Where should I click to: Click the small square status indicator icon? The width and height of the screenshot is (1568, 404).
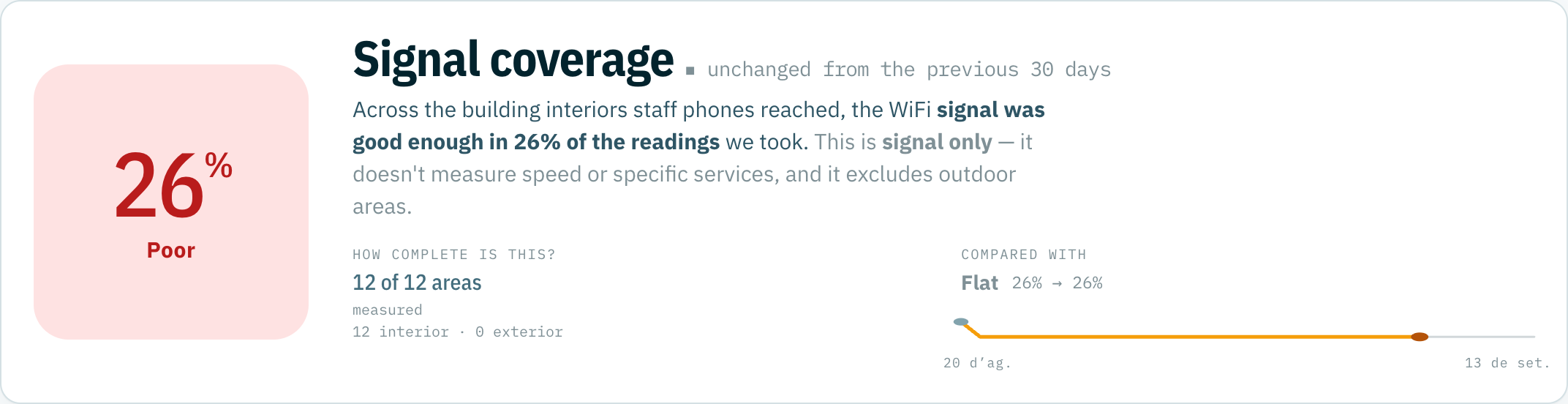click(690, 71)
